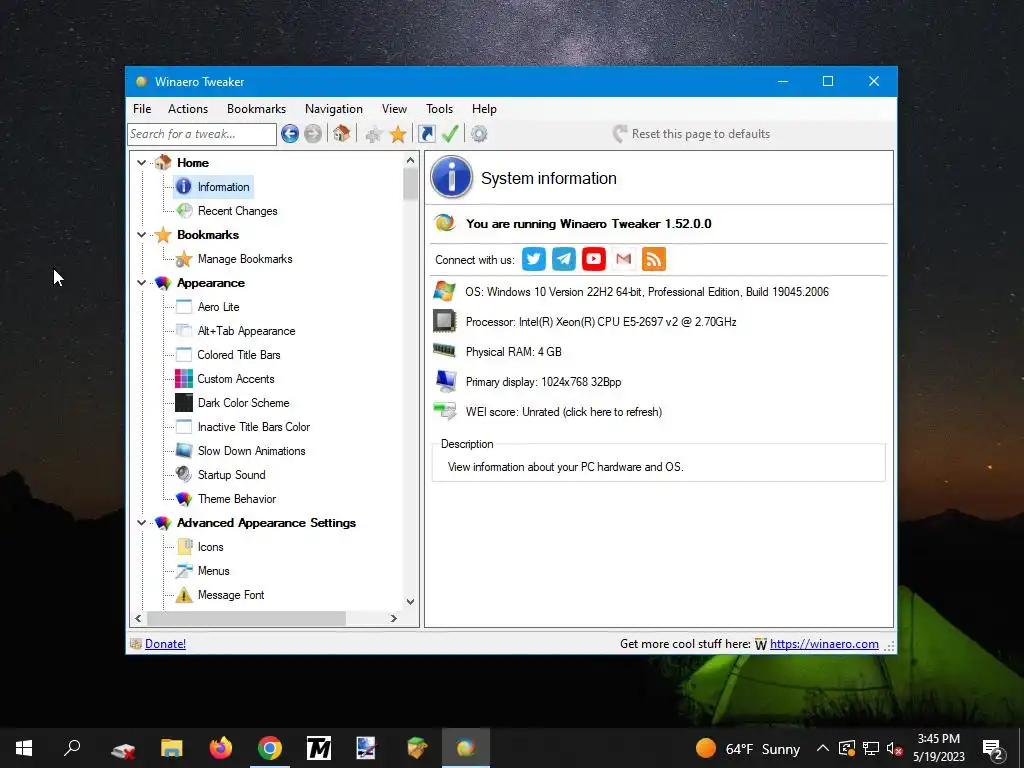The image size is (1024, 768).
Task: Select Custom Accents tree item
Action: click(236, 379)
